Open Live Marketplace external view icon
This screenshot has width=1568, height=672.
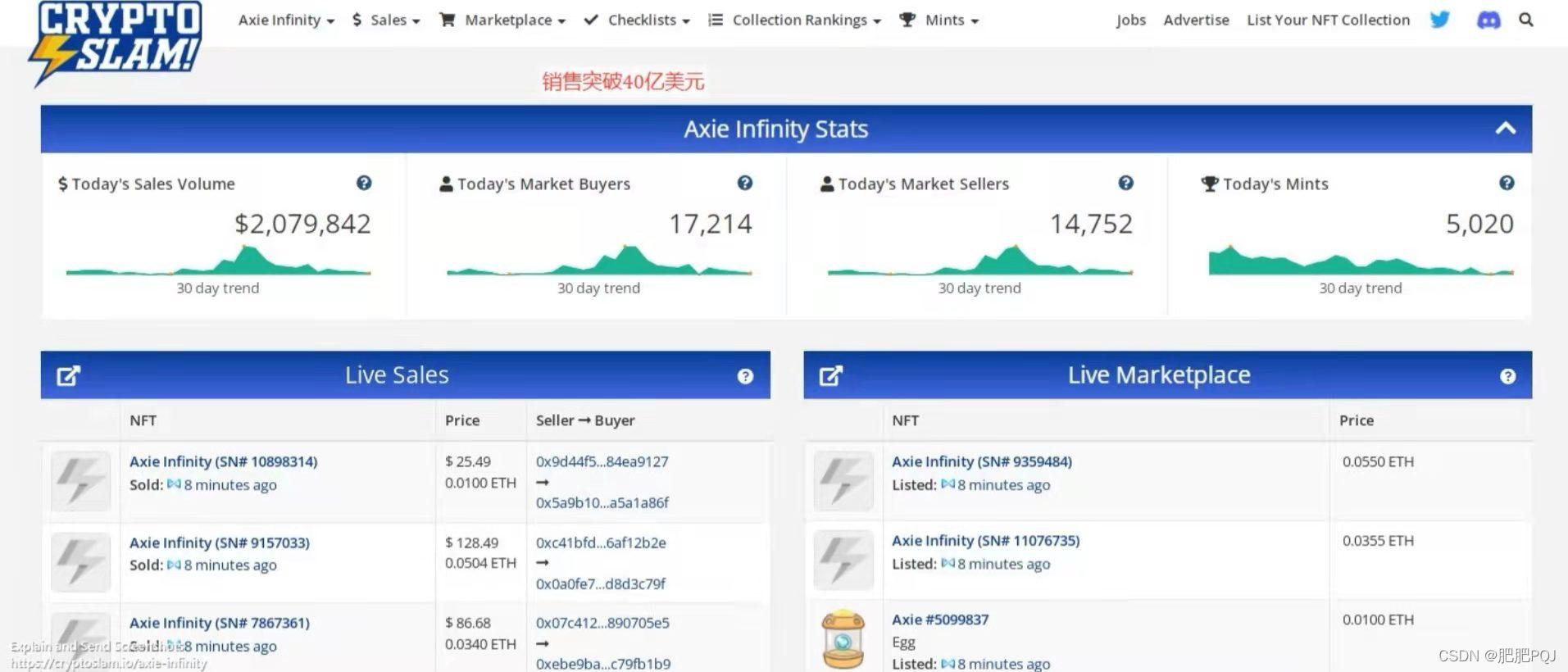(x=830, y=375)
